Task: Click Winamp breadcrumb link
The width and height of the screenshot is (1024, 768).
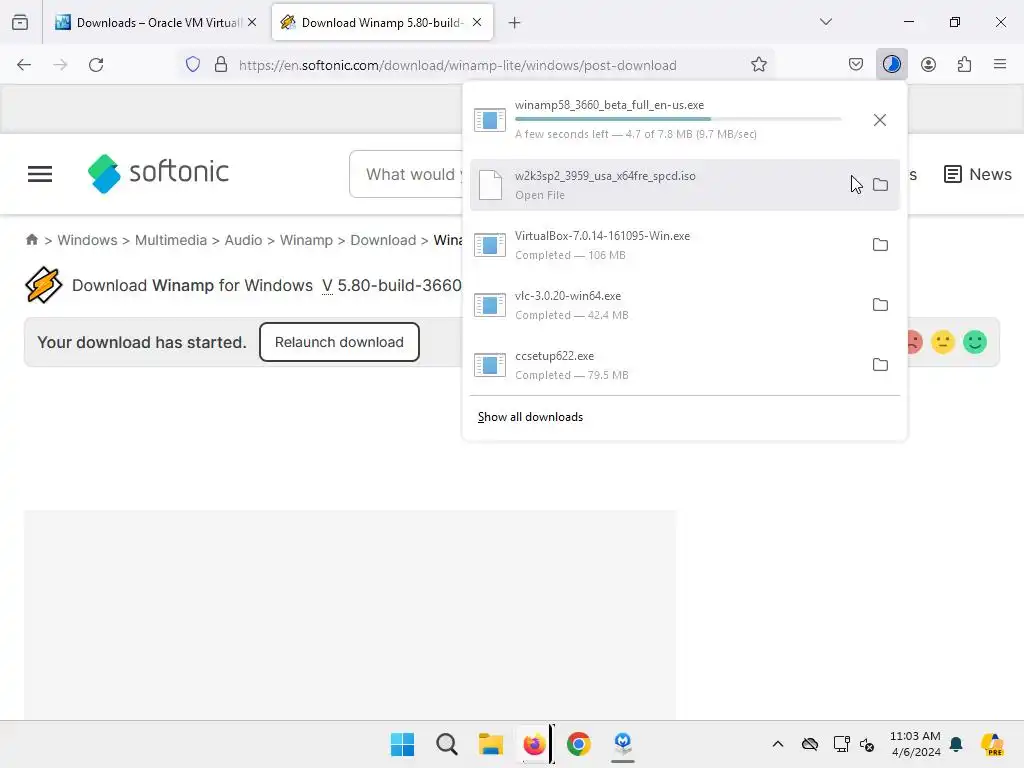Action: 306,240
